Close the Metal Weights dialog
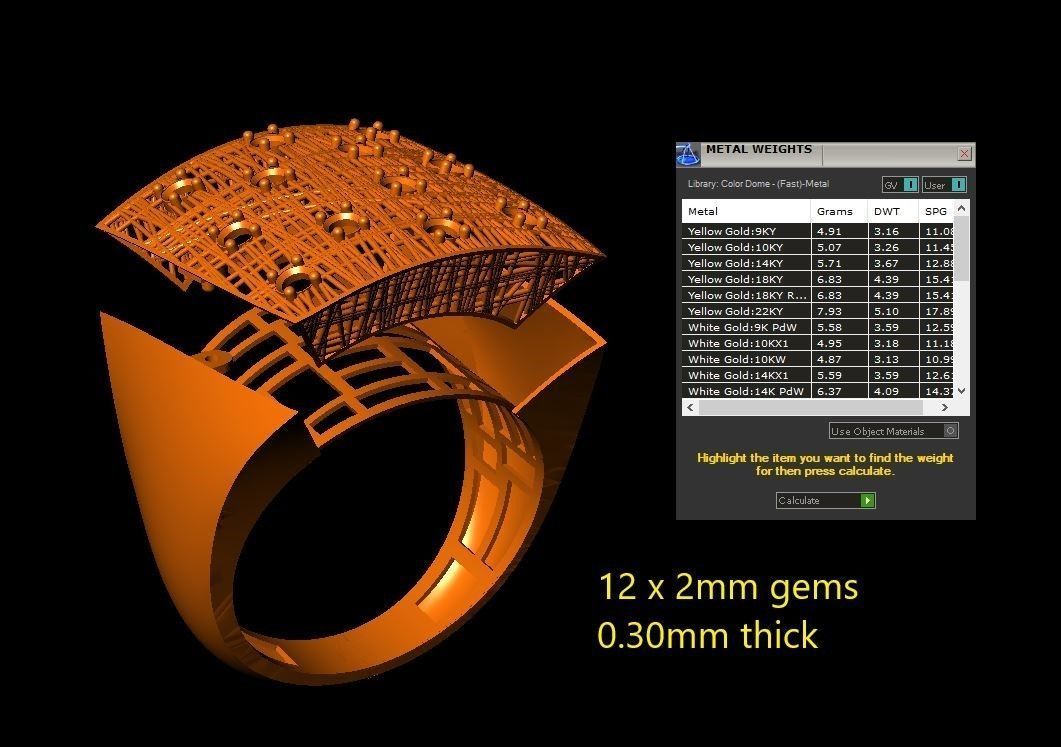Screen dimensions: 1061x747 coord(964,154)
